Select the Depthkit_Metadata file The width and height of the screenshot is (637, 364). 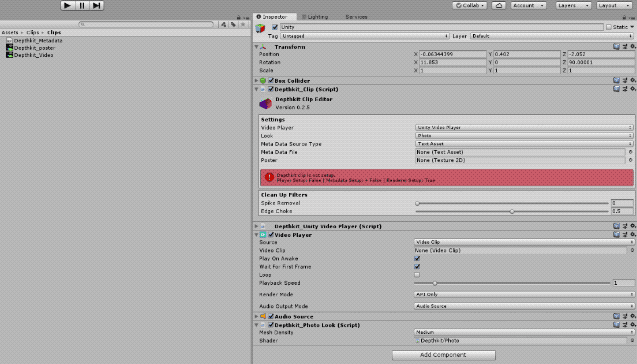click(x=35, y=41)
